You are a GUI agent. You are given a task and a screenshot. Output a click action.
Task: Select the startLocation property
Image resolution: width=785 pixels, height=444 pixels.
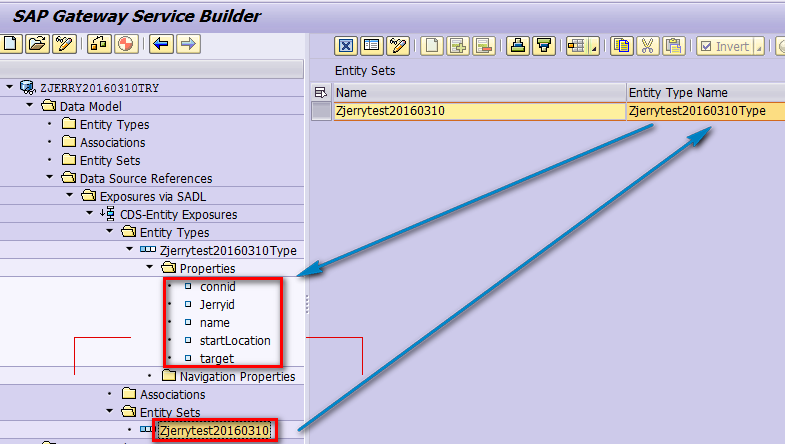235,341
